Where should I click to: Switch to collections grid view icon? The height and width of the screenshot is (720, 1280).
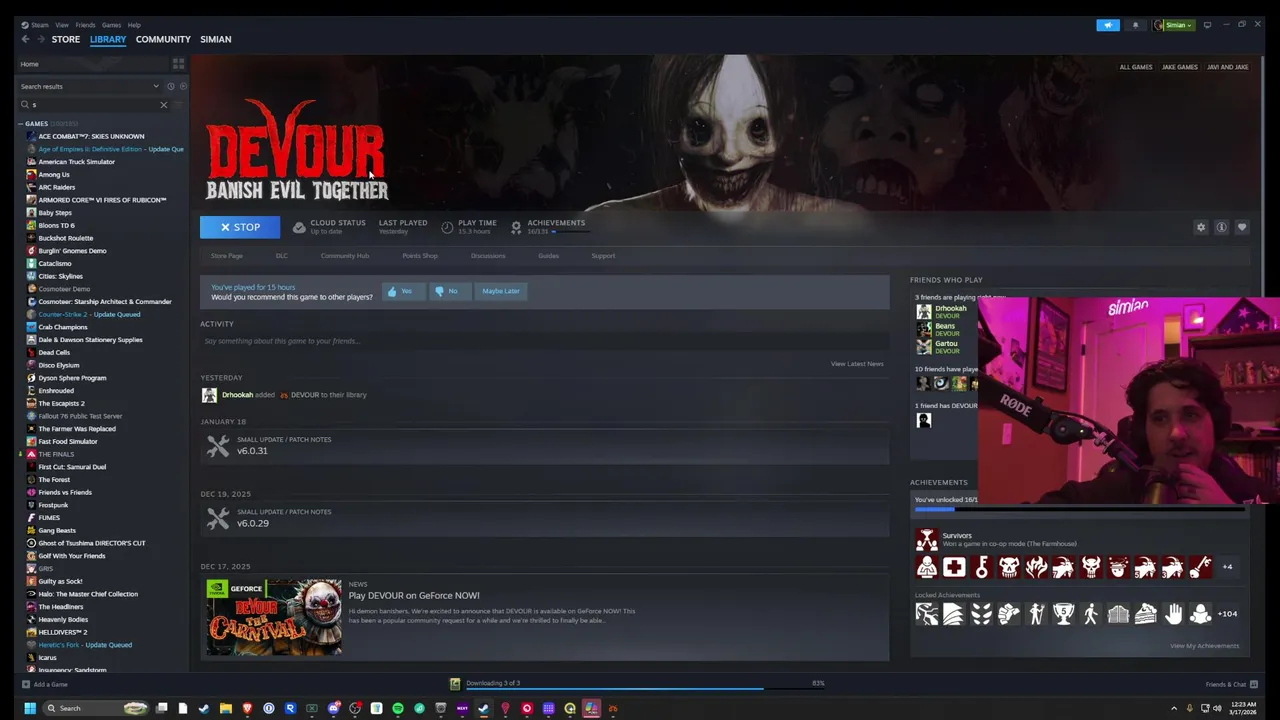(178, 64)
